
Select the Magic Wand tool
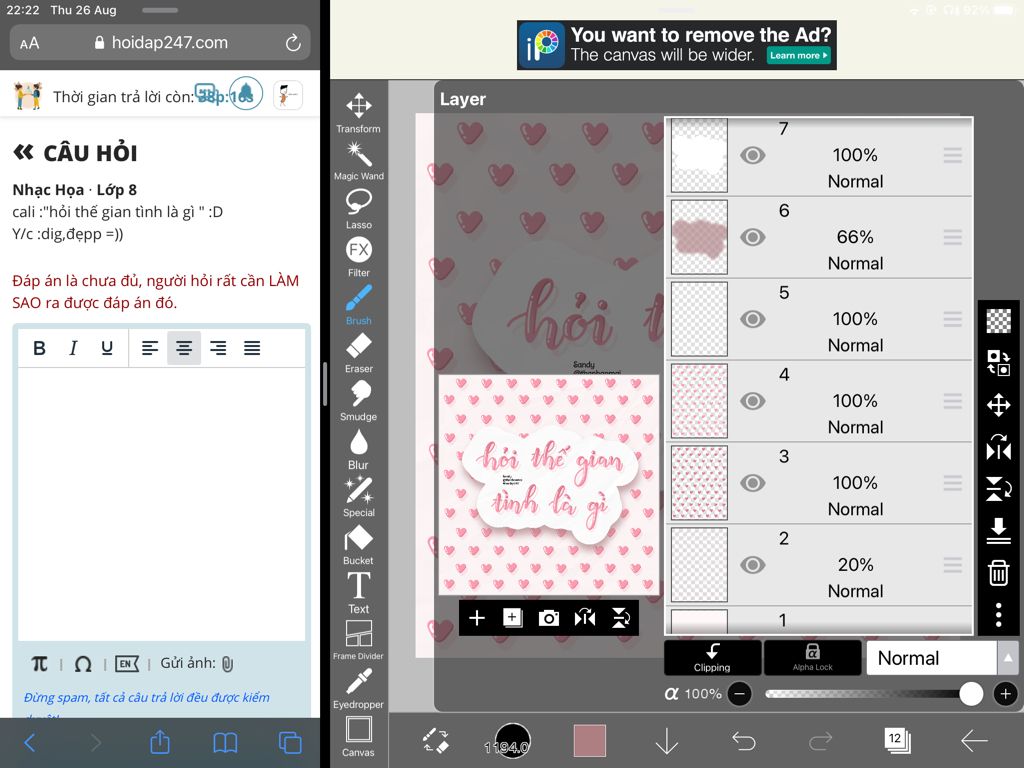coord(359,161)
